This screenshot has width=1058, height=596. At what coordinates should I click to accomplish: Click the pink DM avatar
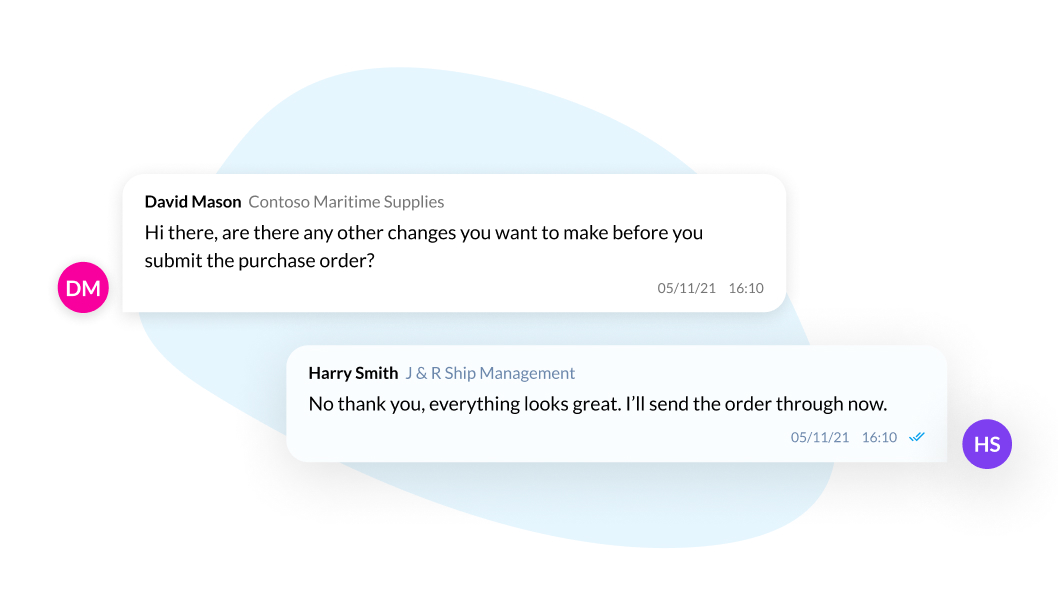point(83,288)
